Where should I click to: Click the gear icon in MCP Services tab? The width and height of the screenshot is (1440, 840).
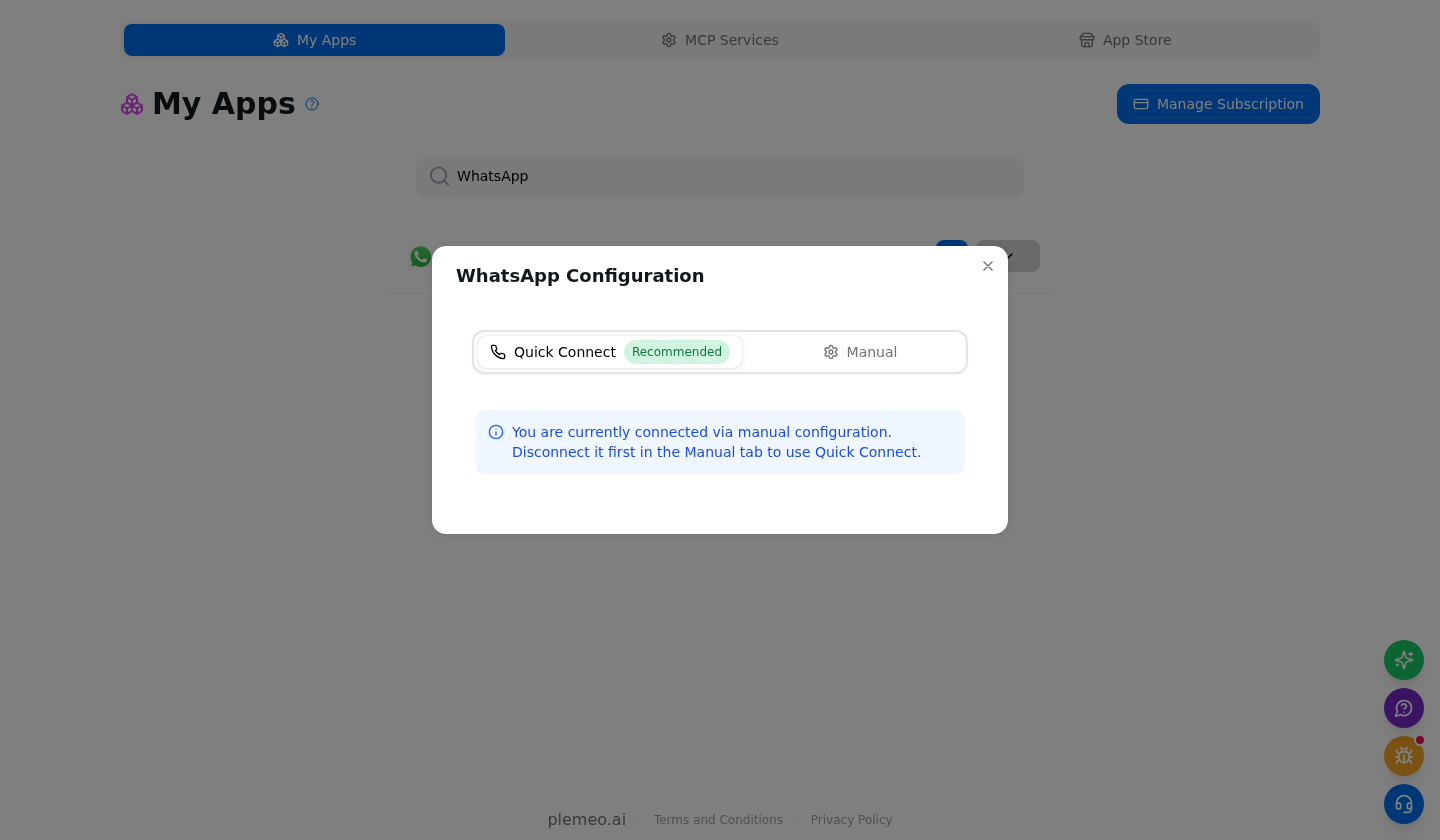point(669,40)
